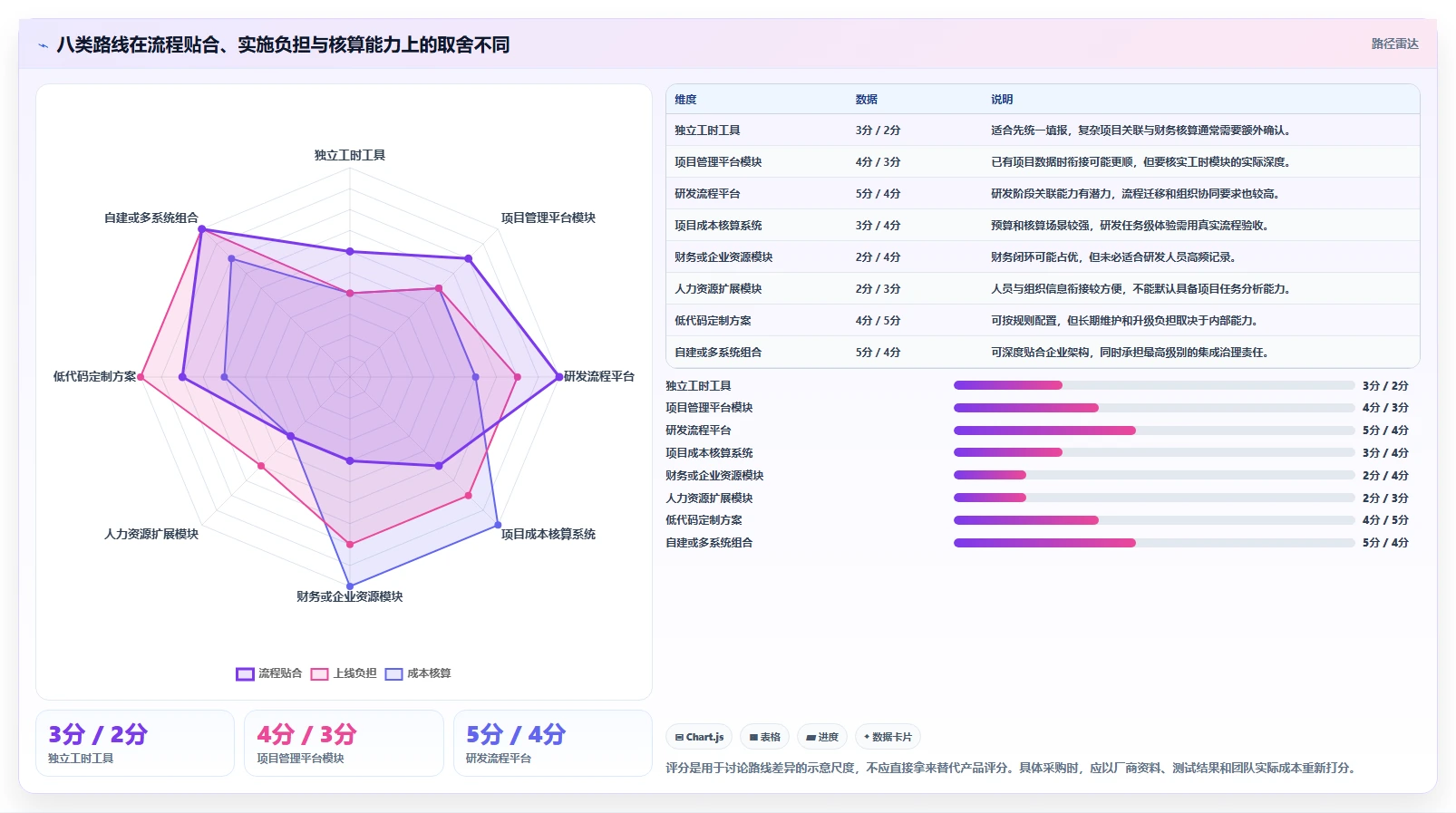Click the 4分 / 5分 value in the table

pyautogui.click(x=878, y=321)
